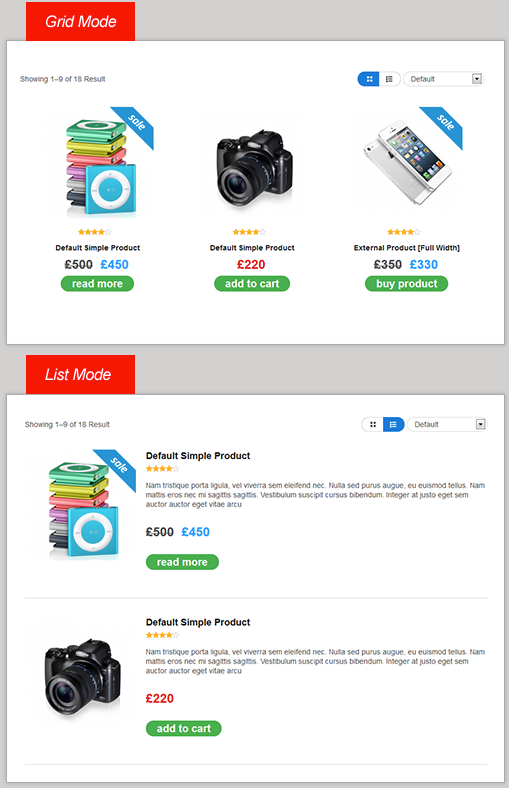Open External Product [Full Width] title link
The height and width of the screenshot is (788, 509).
click(x=406, y=248)
